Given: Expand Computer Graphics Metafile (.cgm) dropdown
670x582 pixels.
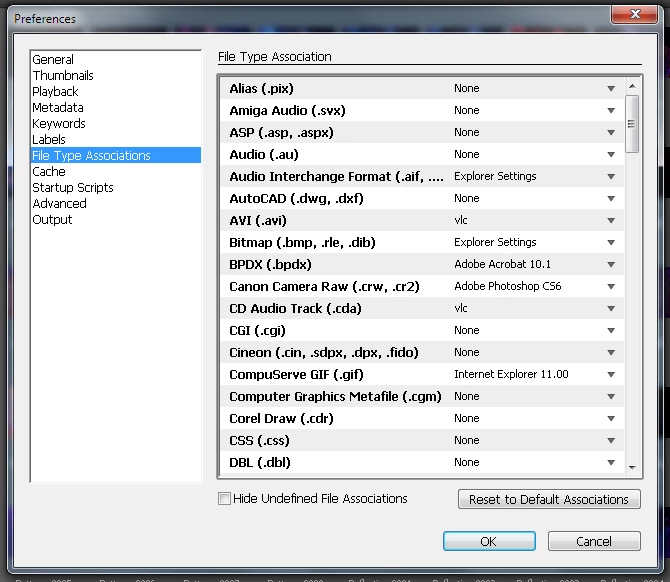Looking at the screenshot, I should (x=611, y=397).
